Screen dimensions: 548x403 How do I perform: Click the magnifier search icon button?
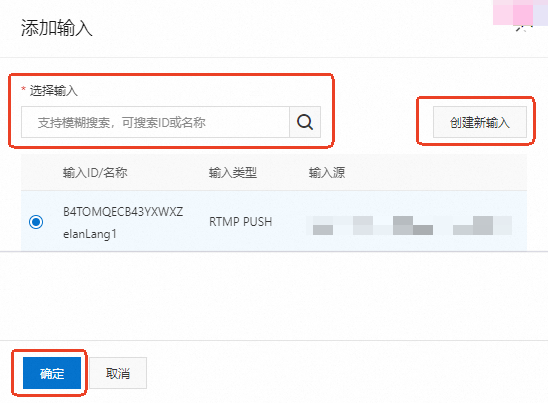(305, 122)
